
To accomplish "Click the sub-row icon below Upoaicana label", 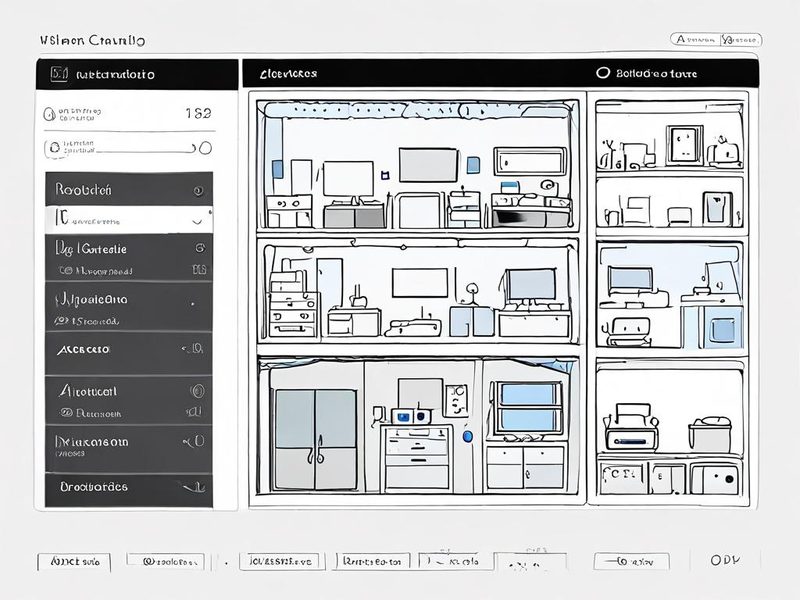I will coord(62,321).
